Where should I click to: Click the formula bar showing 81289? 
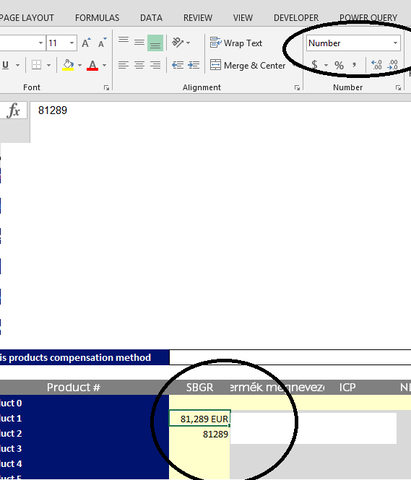pyautogui.click(x=220, y=122)
